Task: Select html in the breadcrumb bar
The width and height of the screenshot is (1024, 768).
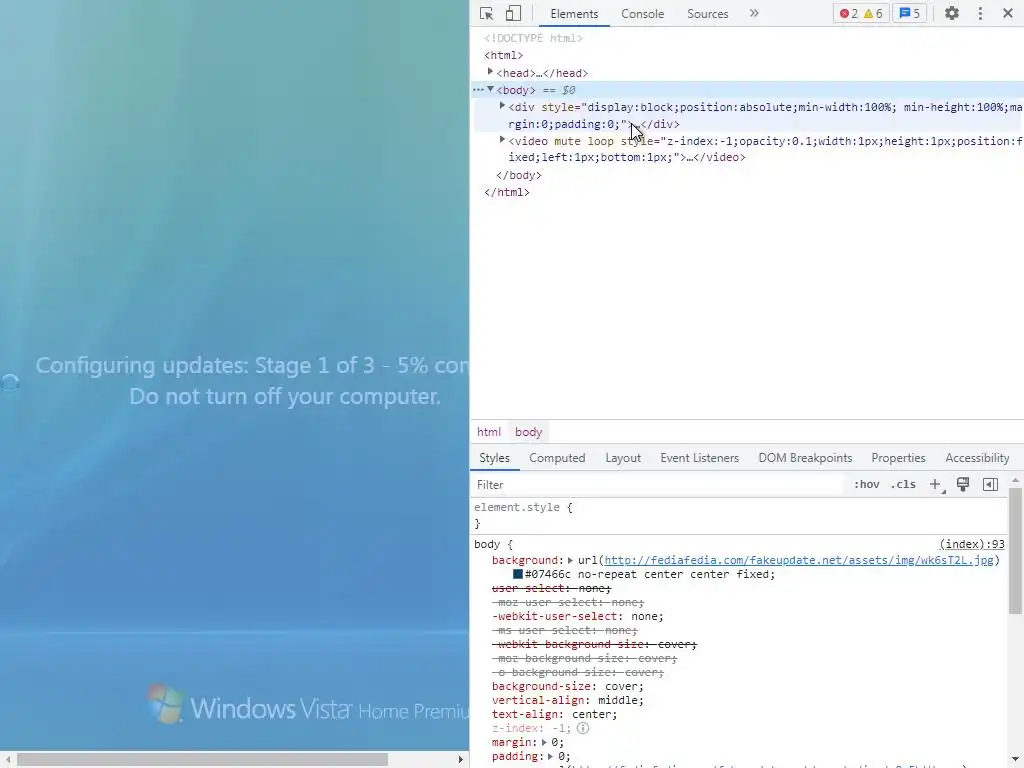Action: coord(488,432)
